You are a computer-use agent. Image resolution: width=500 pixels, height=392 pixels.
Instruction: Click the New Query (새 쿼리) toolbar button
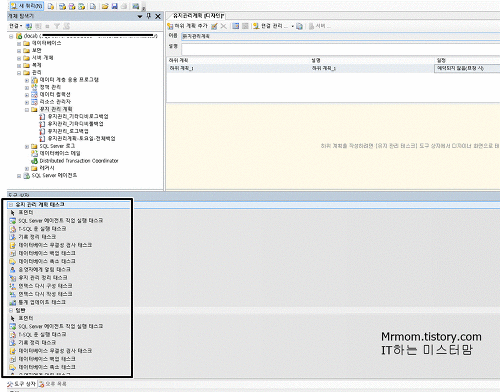27,6
